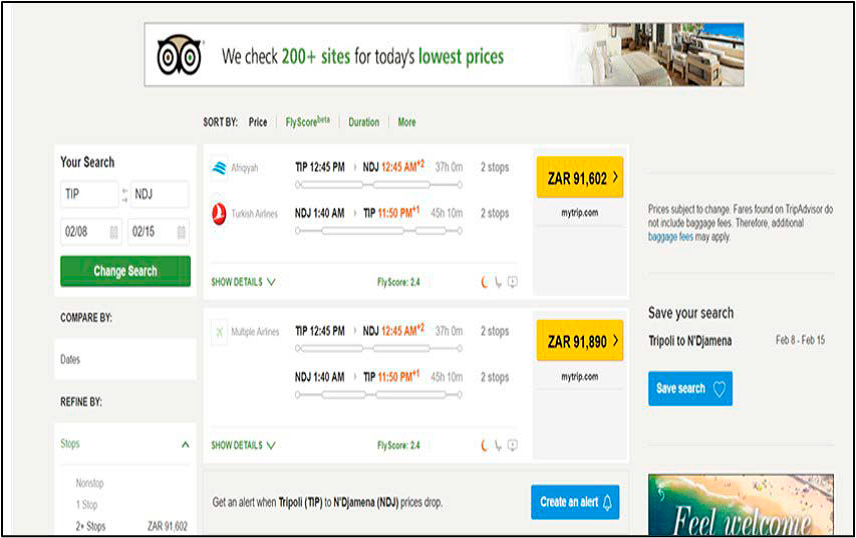This screenshot has height=538, width=856.
Task: Click the red-eye moon icon on first result
Action: pyautogui.click(x=485, y=282)
